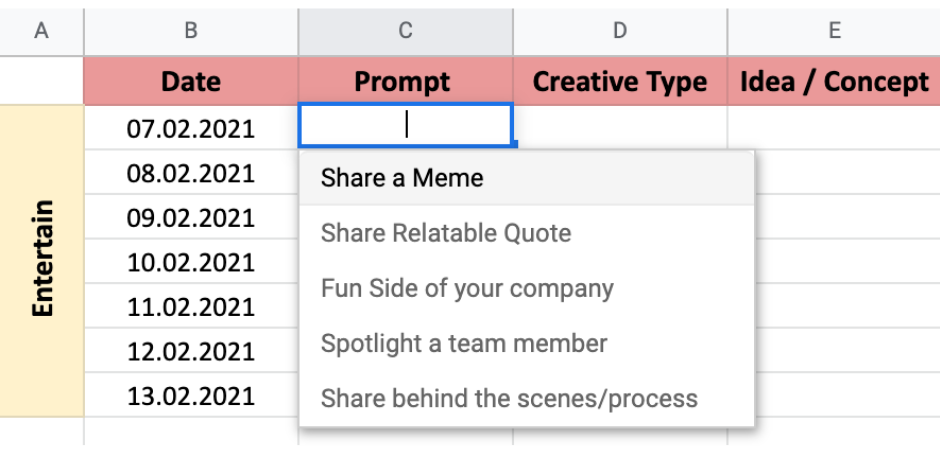Screen dimensions: 940x449
Task: Choose 'Share behind the scenes/process' entry
Action: 526,399
